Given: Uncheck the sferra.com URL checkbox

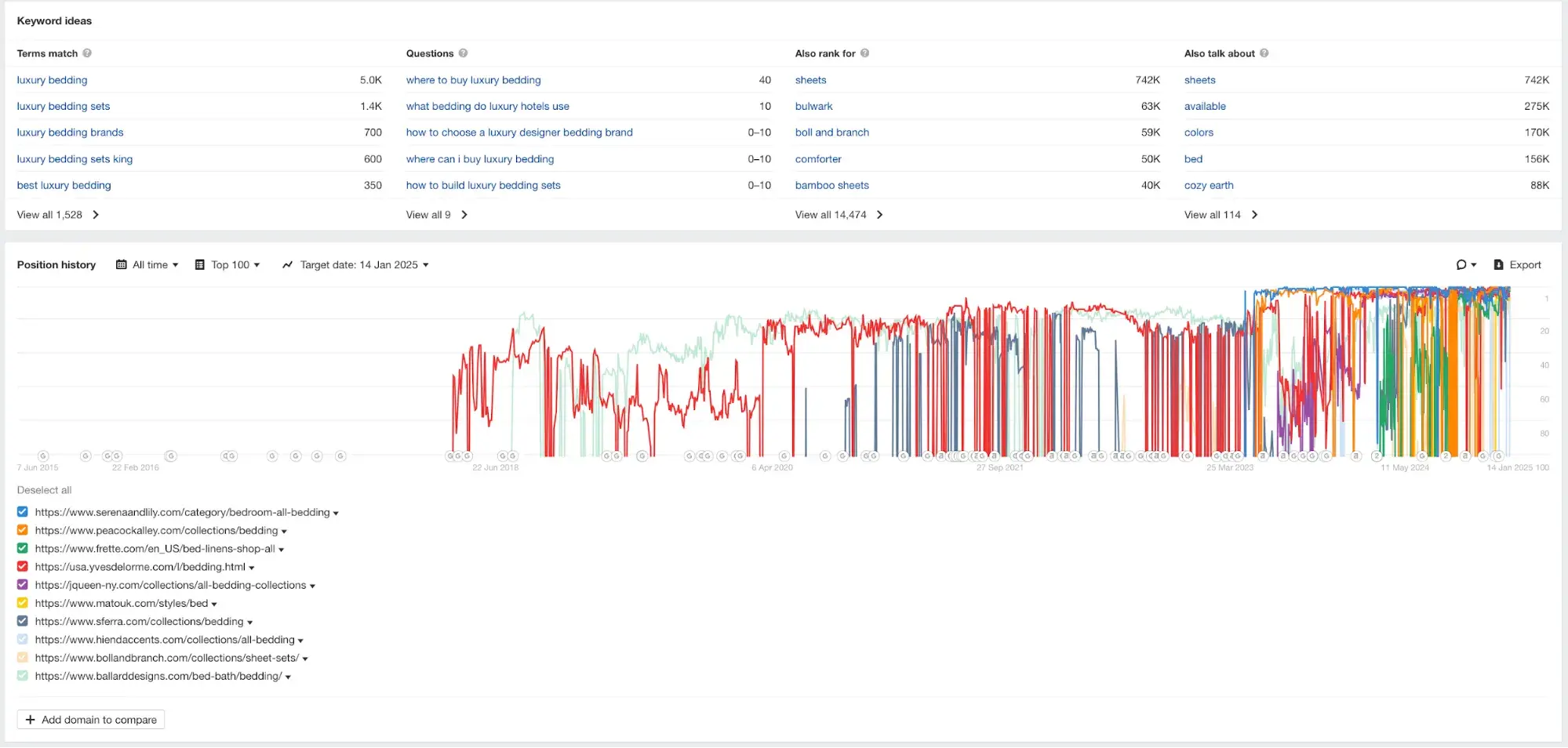Looking at the screenshot, I should (23, 621).
